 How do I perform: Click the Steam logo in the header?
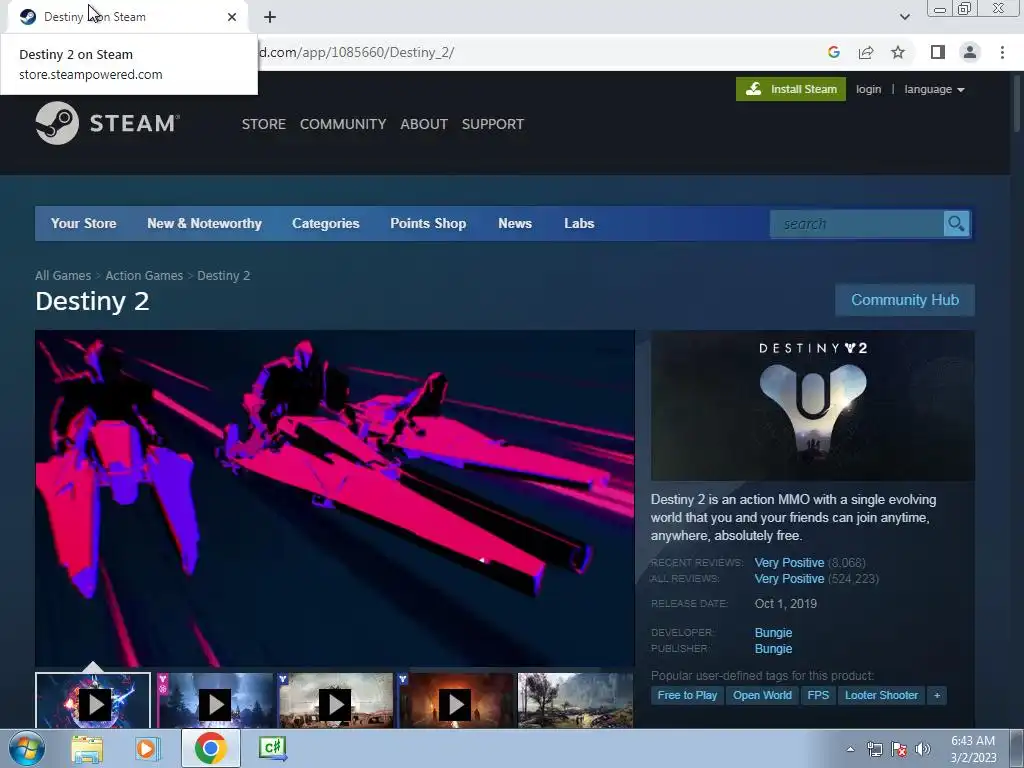coord(108,123)
